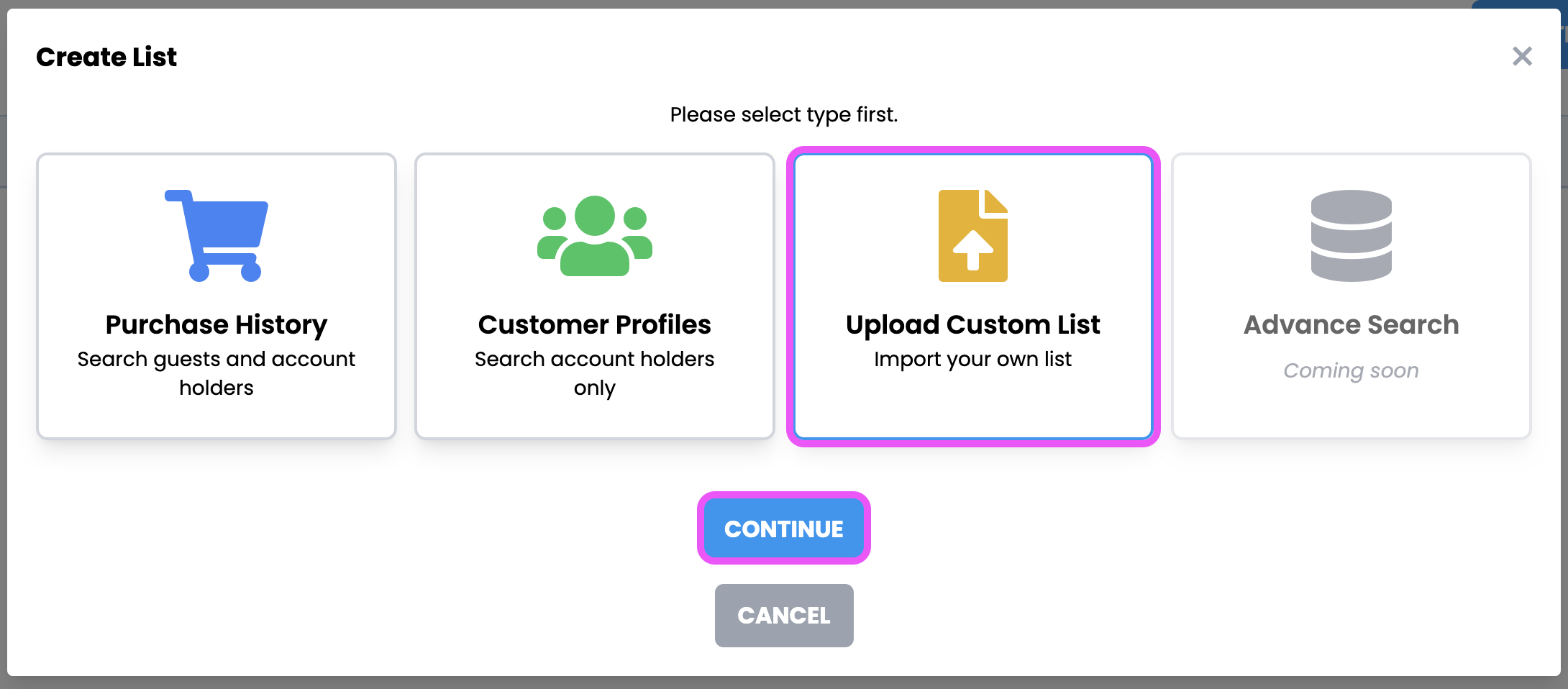Image resolution: width=1568 pixels, height=689 pixels.
Task: Click 'Please select type first.' instruction text
Action: 783,114
